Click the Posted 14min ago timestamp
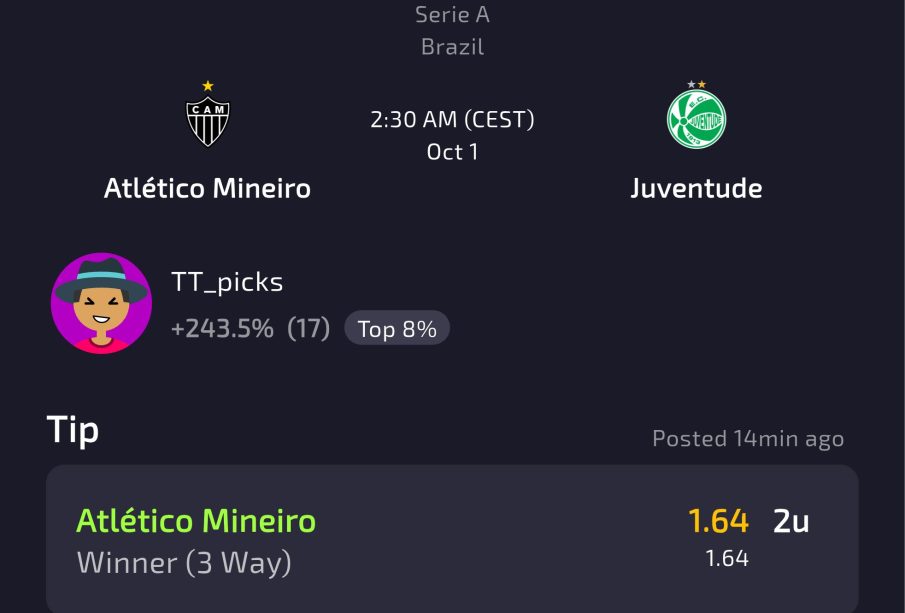The height and width of the screenshot is (613, 905). coord(747,438)
